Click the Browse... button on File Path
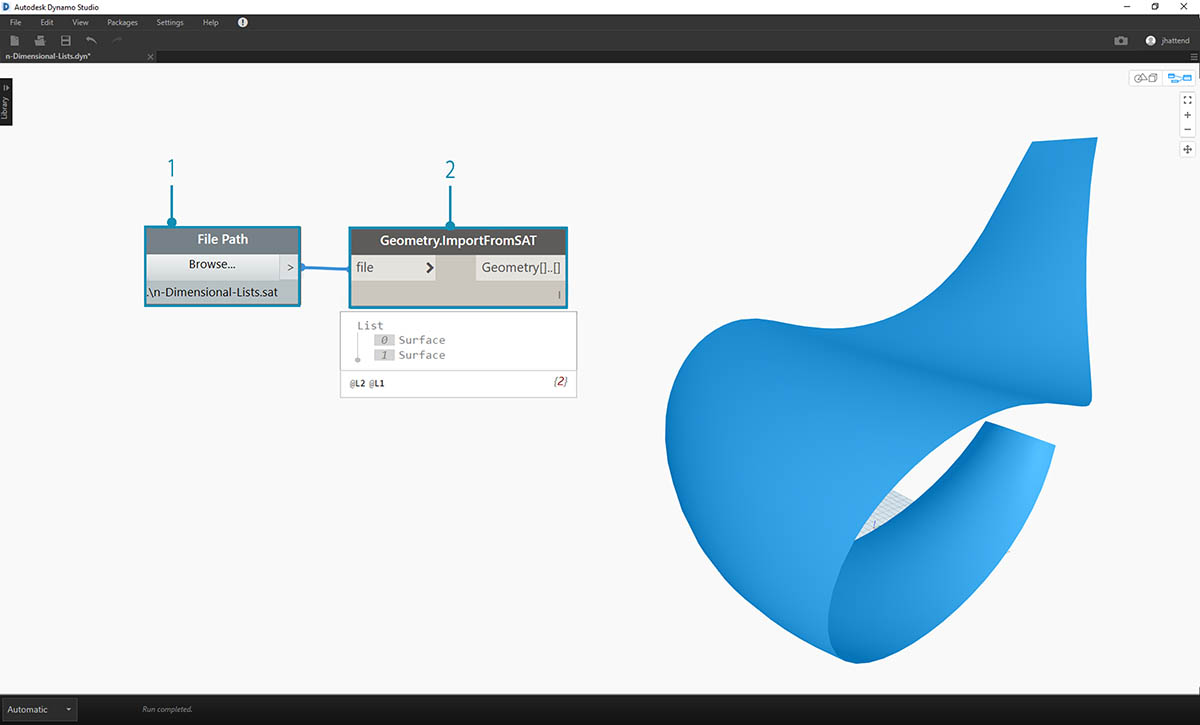 pos(212,266)
